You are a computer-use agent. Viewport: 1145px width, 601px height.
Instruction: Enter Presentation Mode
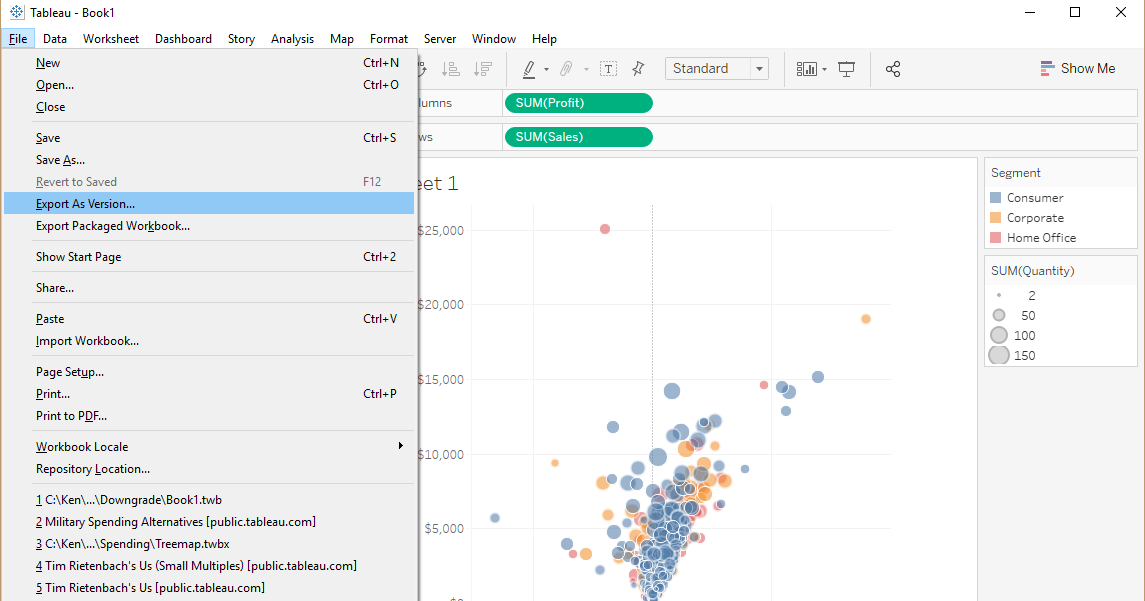pos(847,69)
